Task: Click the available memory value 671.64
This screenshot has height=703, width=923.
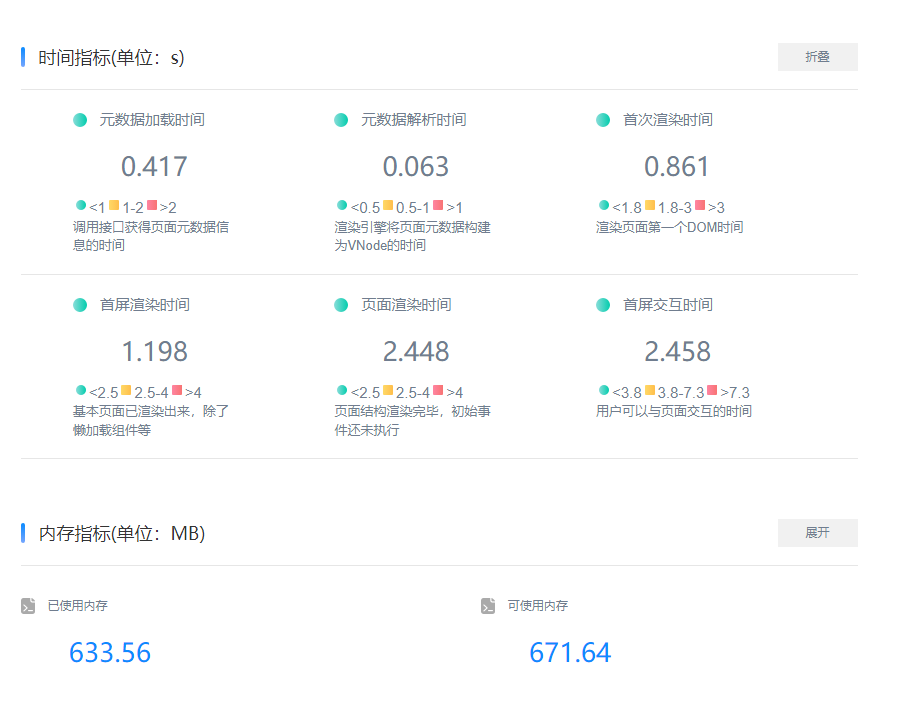Action: click(x=570, y=652)
